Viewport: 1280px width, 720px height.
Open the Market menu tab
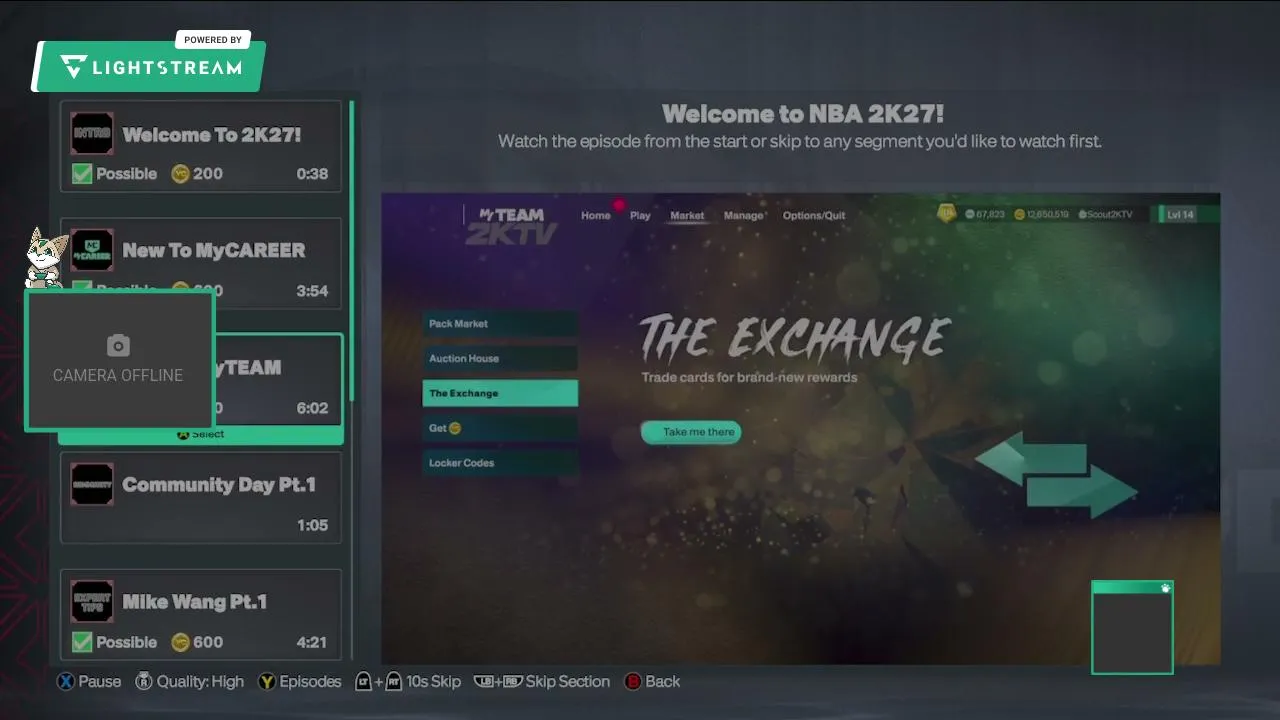click(x=687, y=215)
